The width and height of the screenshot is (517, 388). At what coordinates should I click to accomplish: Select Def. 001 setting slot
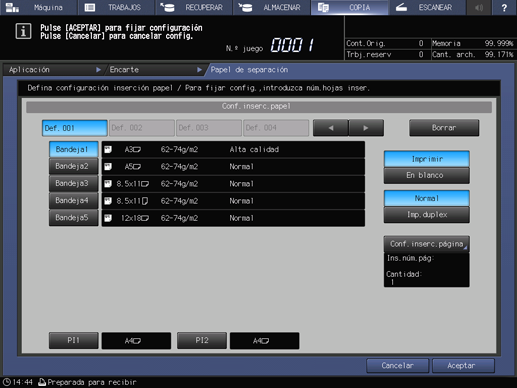tap(75, 128)
